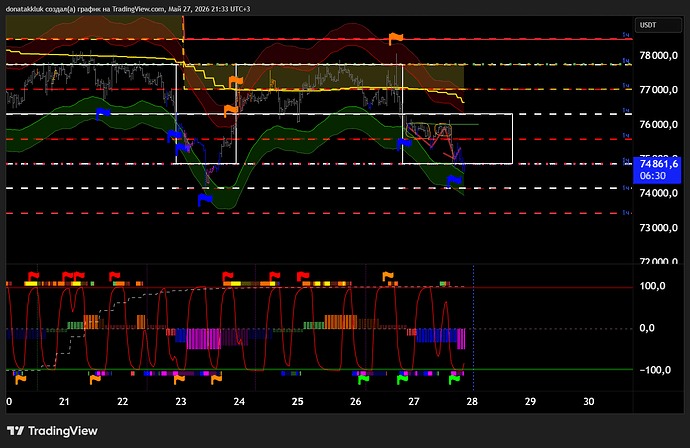Click the leftmost orange flag under the oscillator
The height and width of the screenshot is (448, 690).
[x=20, y=379]
